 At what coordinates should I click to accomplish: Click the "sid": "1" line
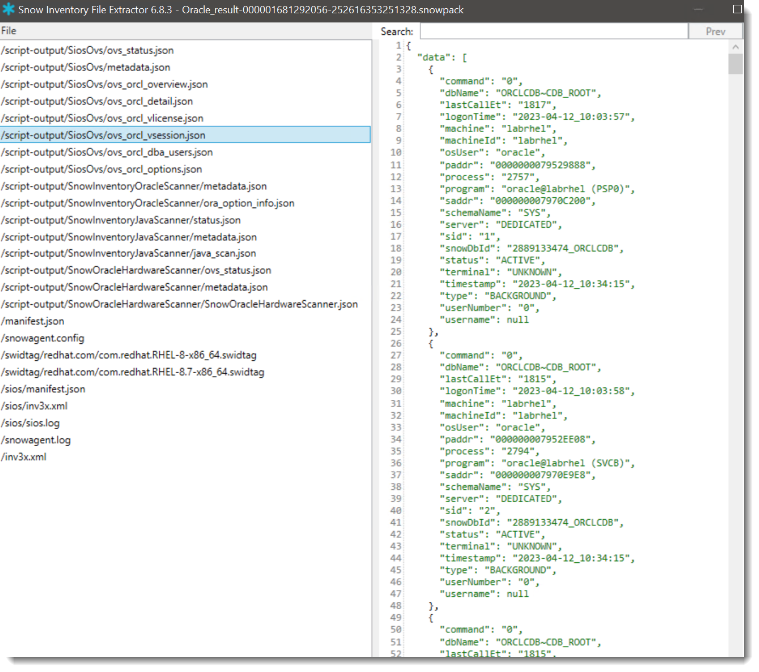[470, 236]
